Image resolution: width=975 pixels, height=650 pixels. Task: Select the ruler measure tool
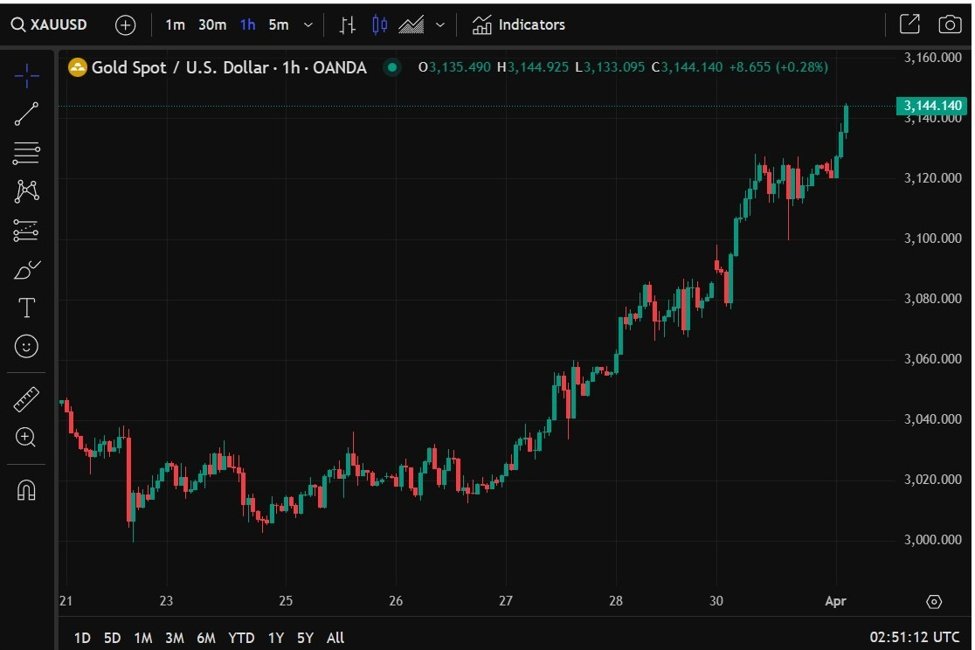pos(27,400)
